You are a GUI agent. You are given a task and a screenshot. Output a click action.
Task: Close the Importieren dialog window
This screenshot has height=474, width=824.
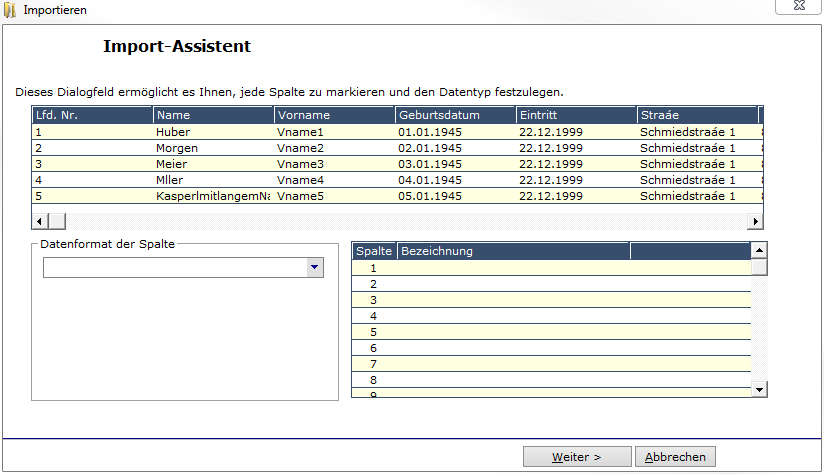coord(799,6)
